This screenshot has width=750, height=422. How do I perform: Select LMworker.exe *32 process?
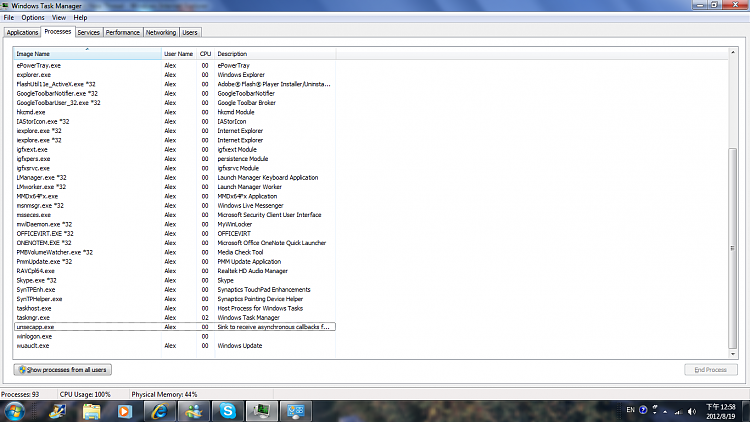point(175,187)
